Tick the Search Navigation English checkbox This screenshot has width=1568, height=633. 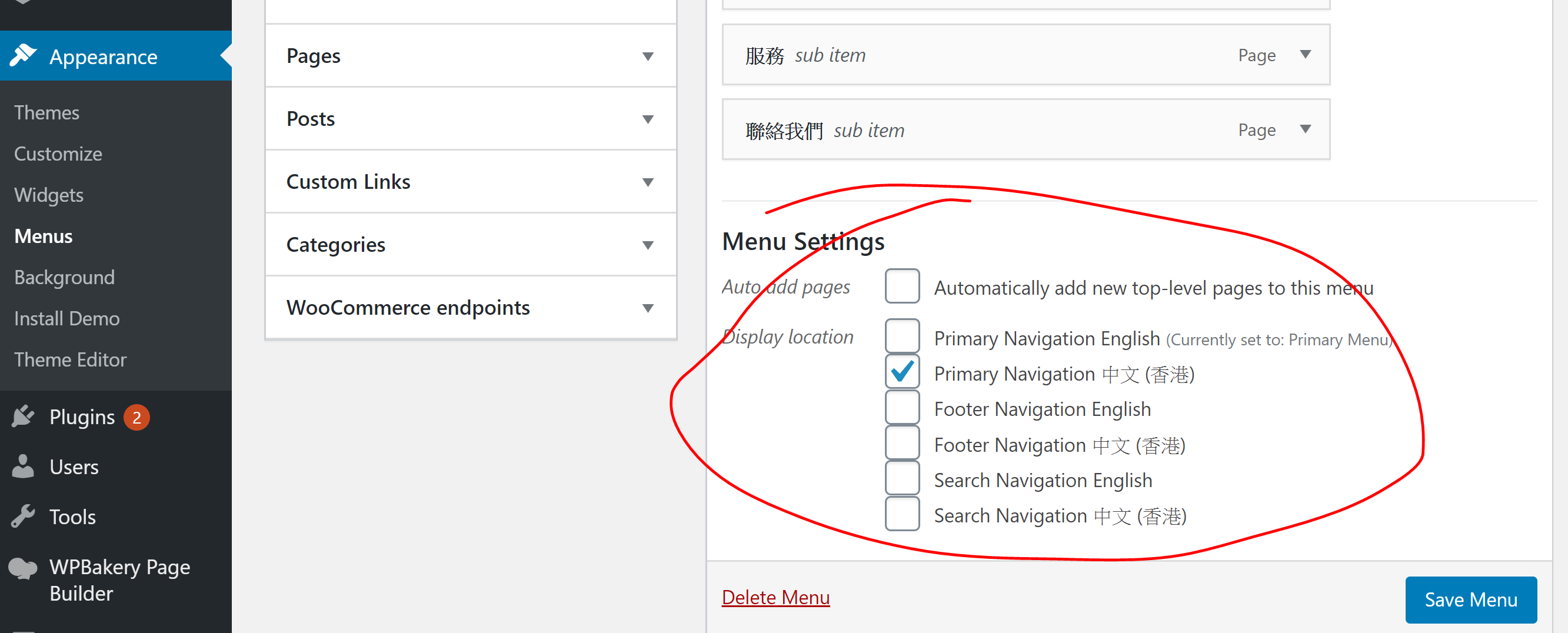tap(901, 478)
